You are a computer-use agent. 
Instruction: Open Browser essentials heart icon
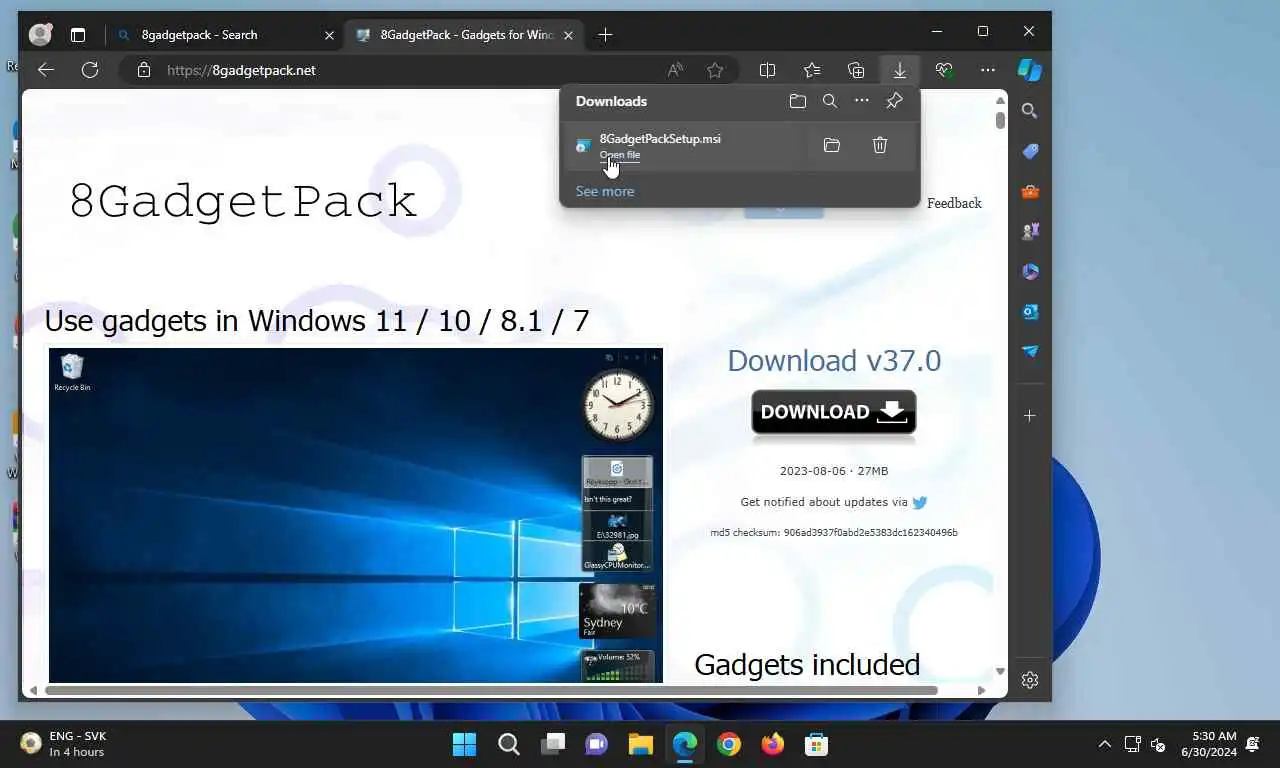(x=944, y=70)
